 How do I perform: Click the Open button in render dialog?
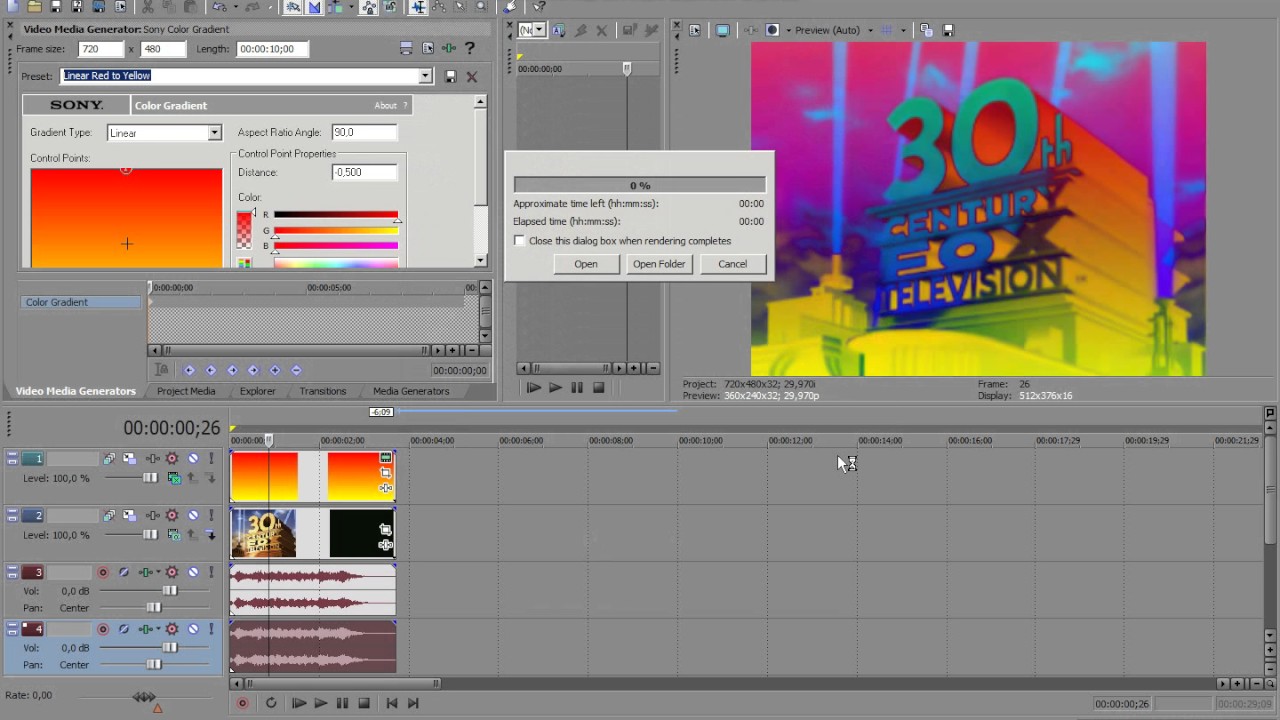586,264
